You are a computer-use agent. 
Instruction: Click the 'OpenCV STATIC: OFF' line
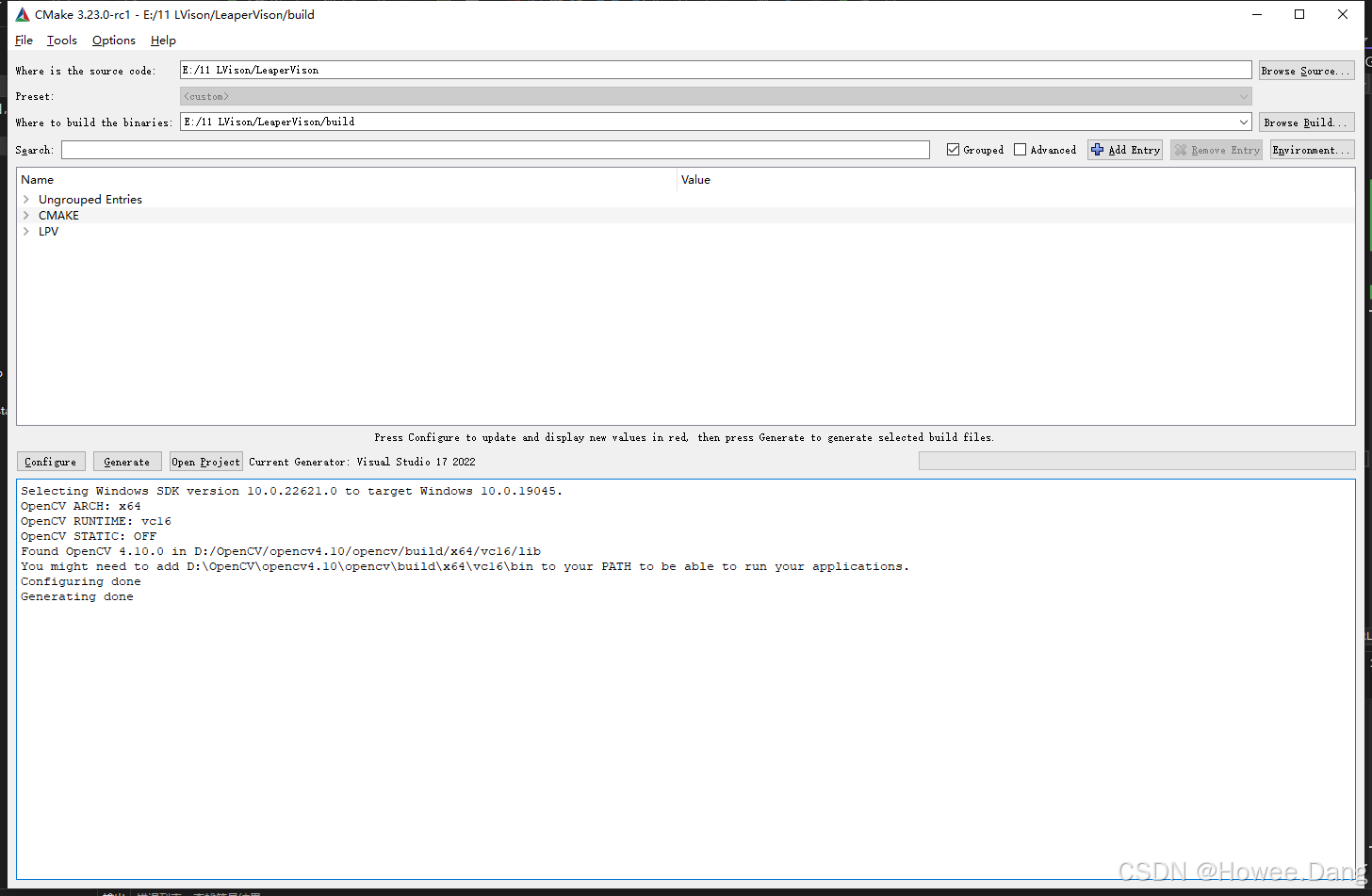tap(89, 536)
